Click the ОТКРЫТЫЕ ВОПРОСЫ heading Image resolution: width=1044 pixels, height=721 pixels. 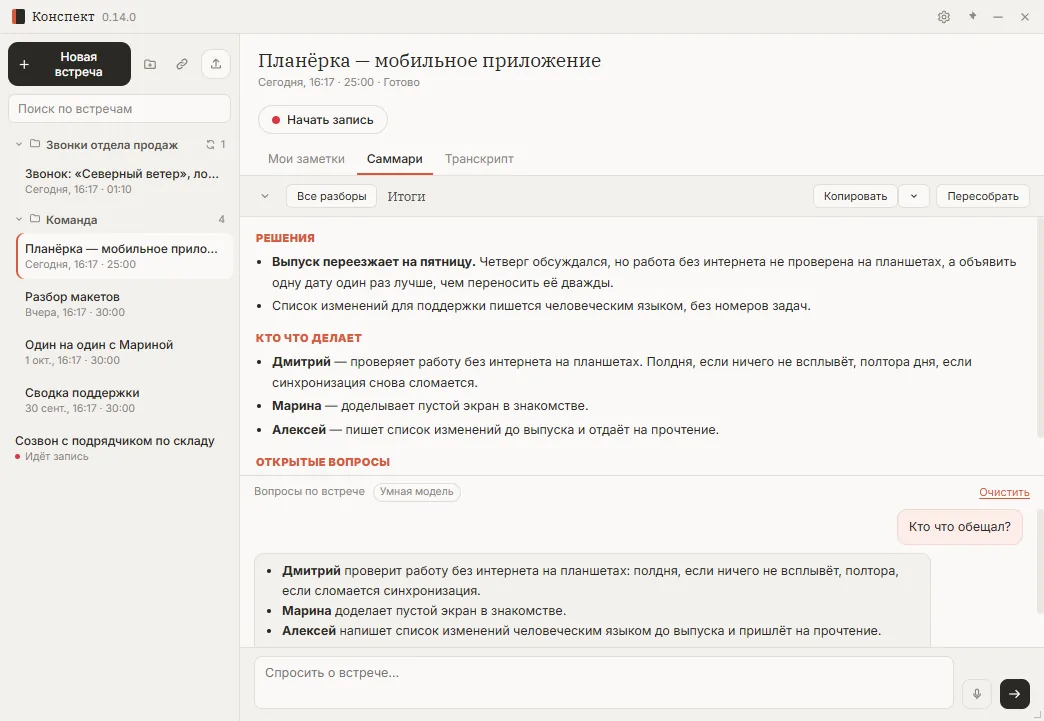(323, 461)
